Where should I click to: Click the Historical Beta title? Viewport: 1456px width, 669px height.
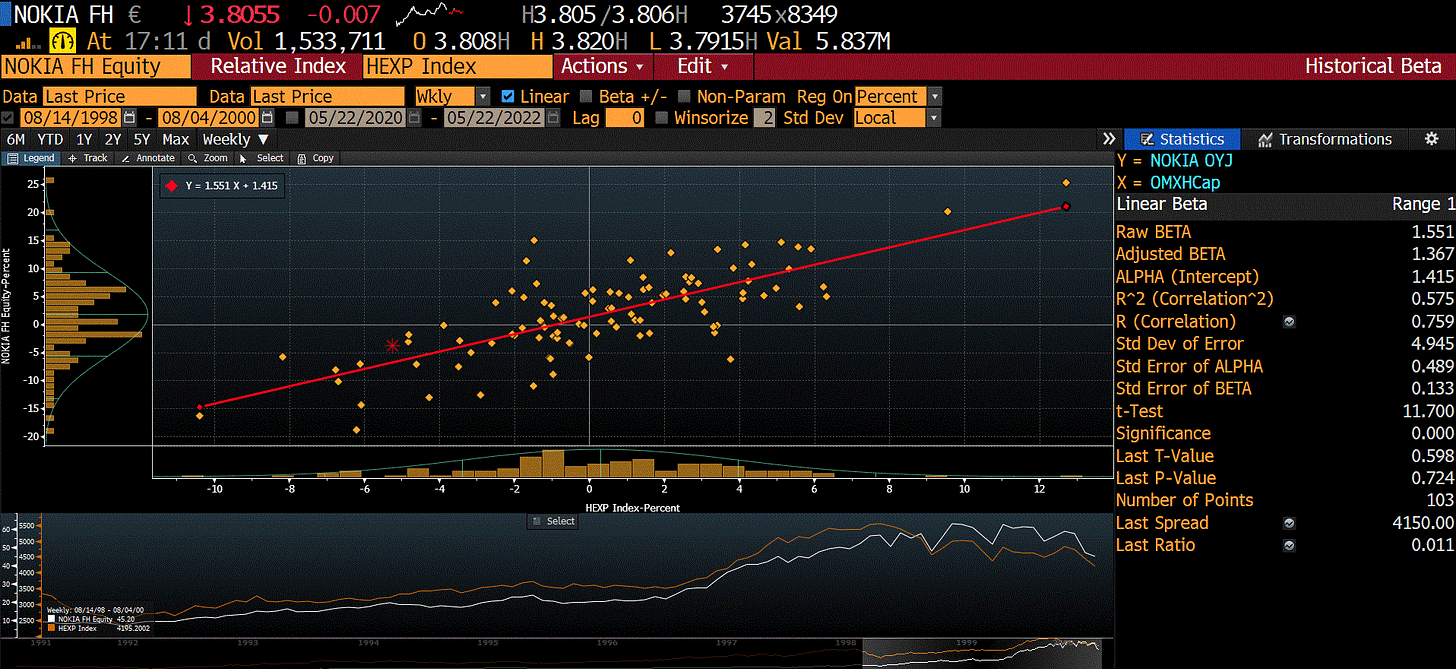(1373, 67)
